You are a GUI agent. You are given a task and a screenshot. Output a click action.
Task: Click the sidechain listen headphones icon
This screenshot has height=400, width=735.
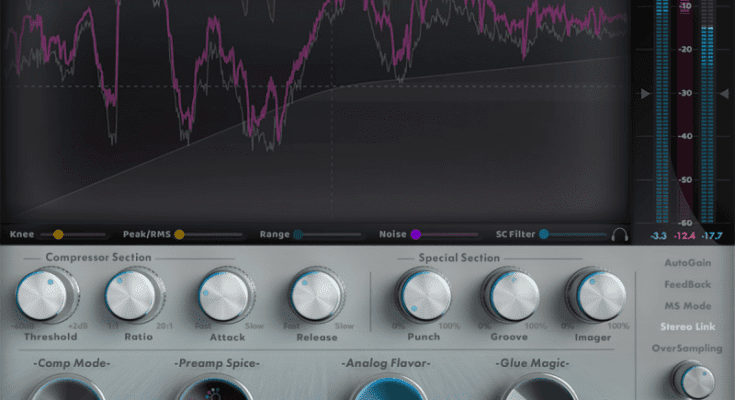click(621, 235)
